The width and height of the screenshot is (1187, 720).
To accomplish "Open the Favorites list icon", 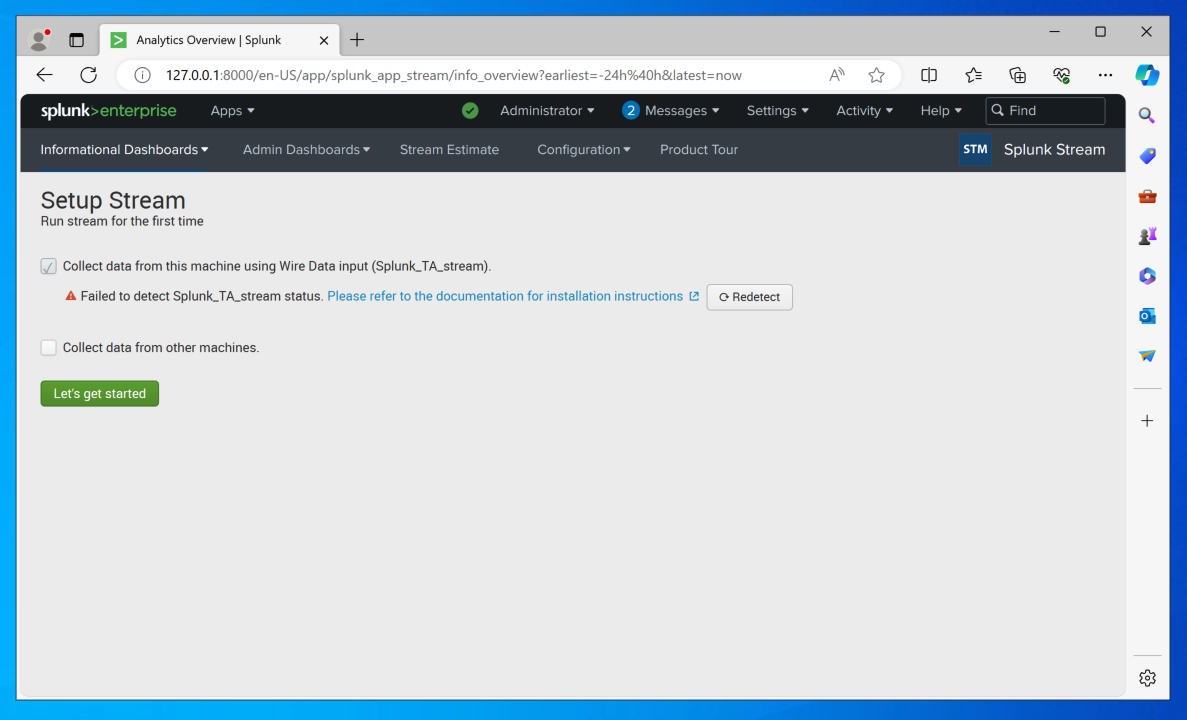I will point(974,75).
